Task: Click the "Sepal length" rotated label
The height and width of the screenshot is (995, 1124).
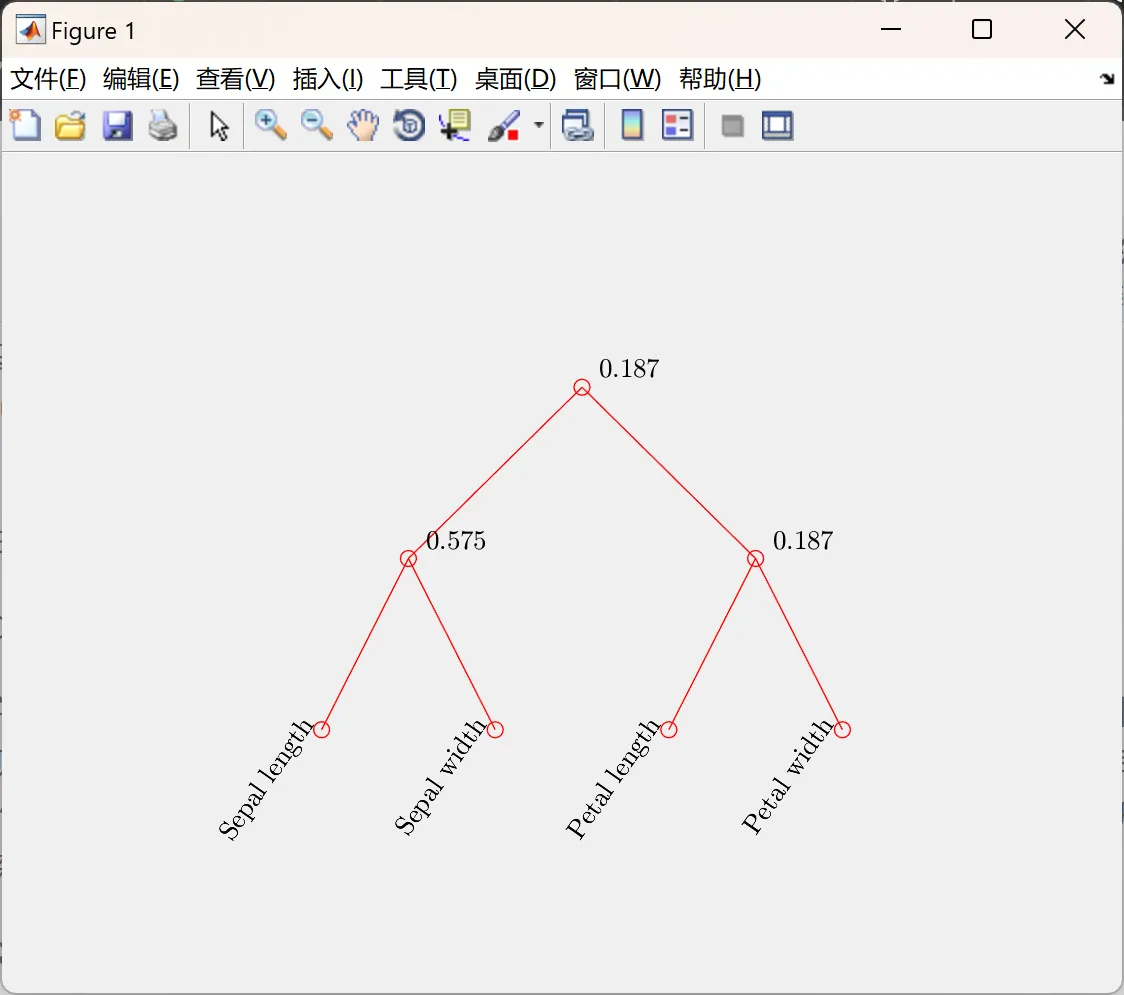Action: [265, 780]
